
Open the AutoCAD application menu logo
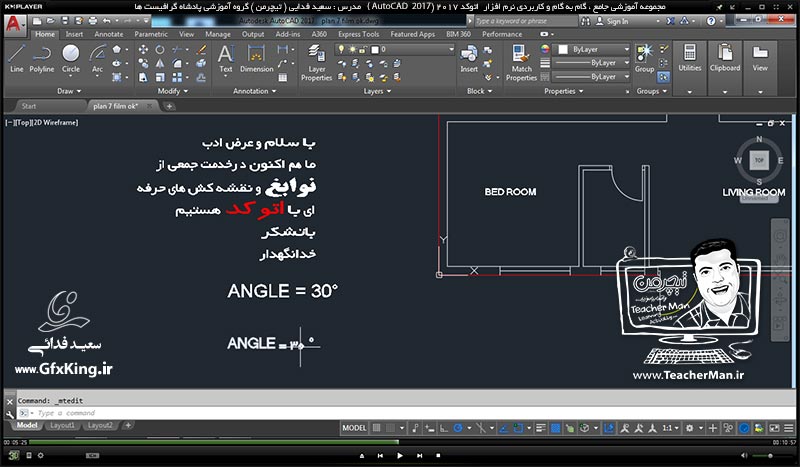coord(14,24)
